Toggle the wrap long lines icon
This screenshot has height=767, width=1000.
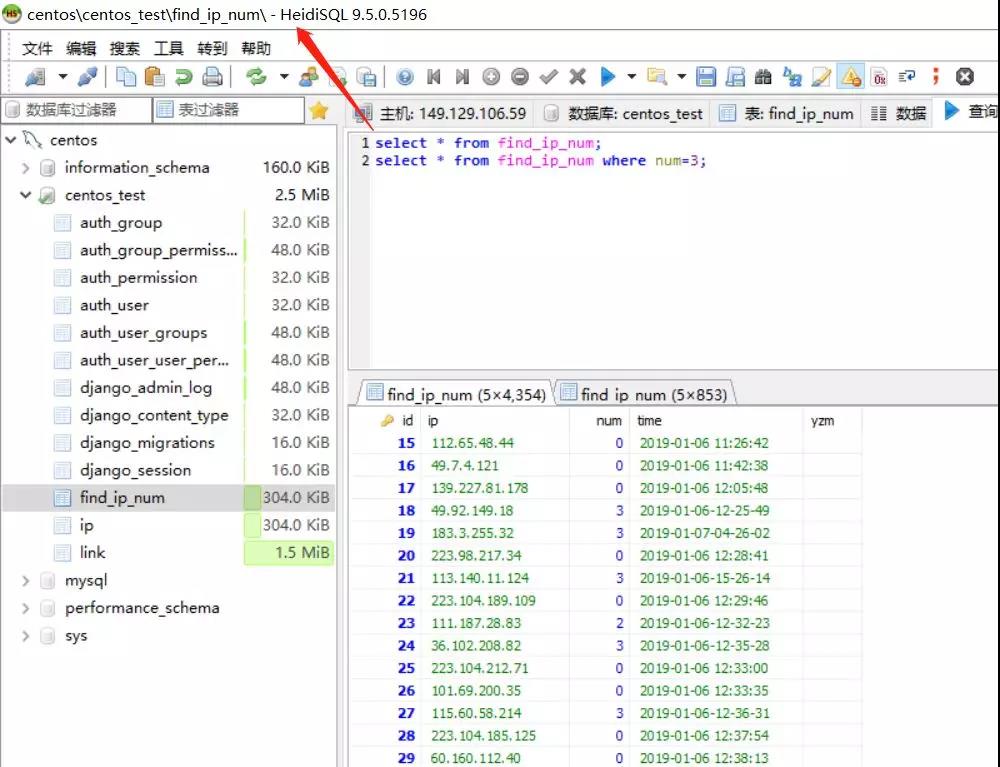point(907,77)
